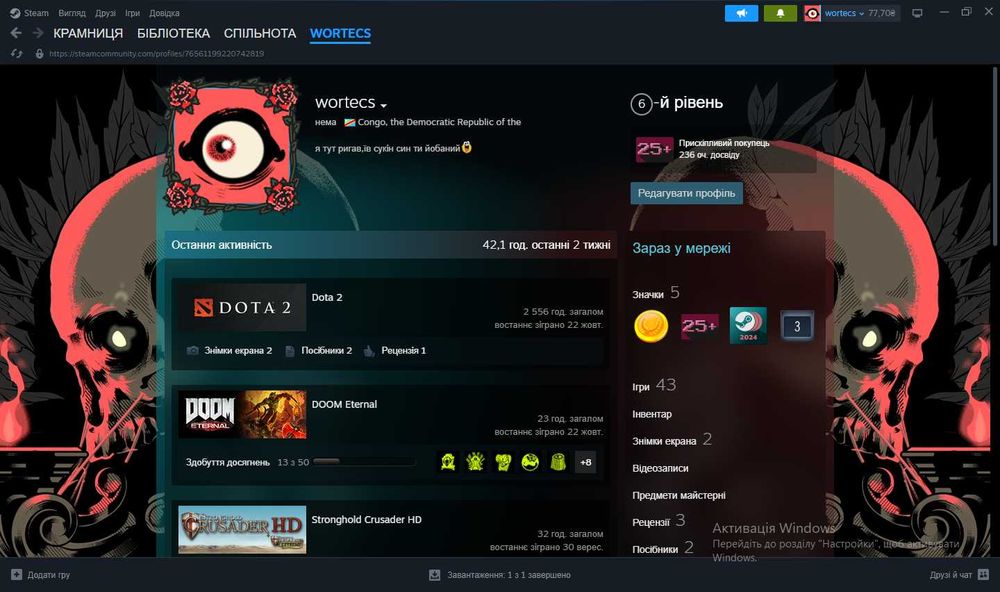
Task: Open the Steam menu
Action: pos(36,13)
